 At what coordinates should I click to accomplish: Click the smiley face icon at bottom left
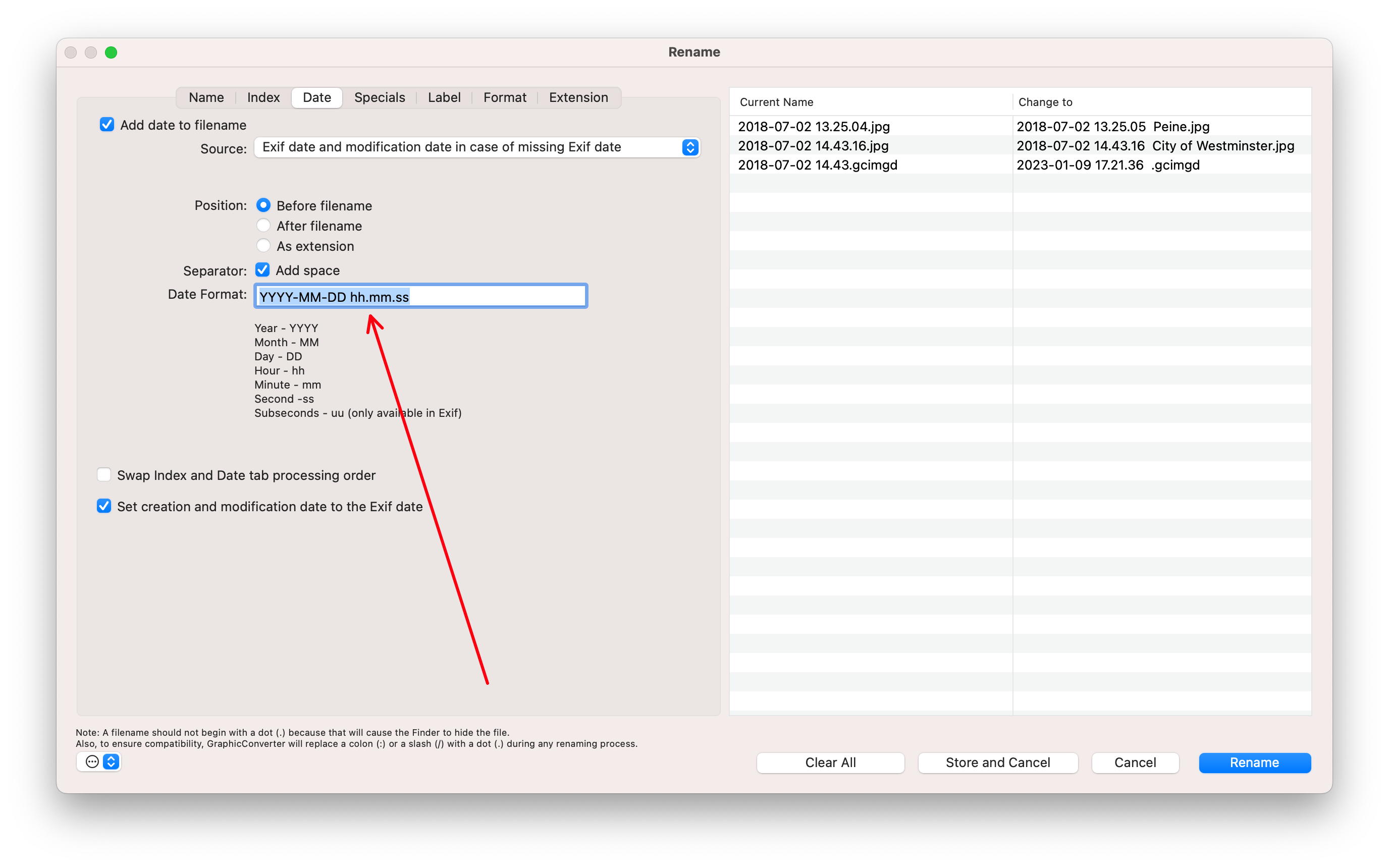click(92, 762)
